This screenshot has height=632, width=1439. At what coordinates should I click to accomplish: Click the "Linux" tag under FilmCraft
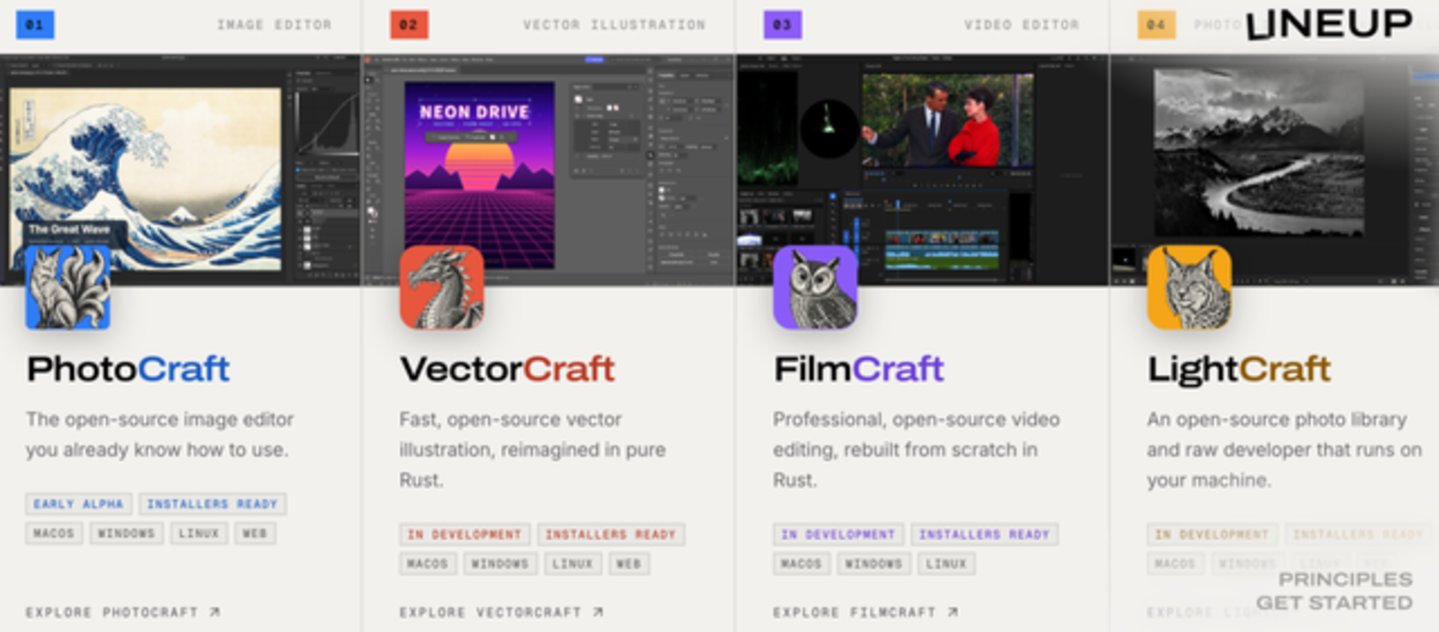click(946, 564)
